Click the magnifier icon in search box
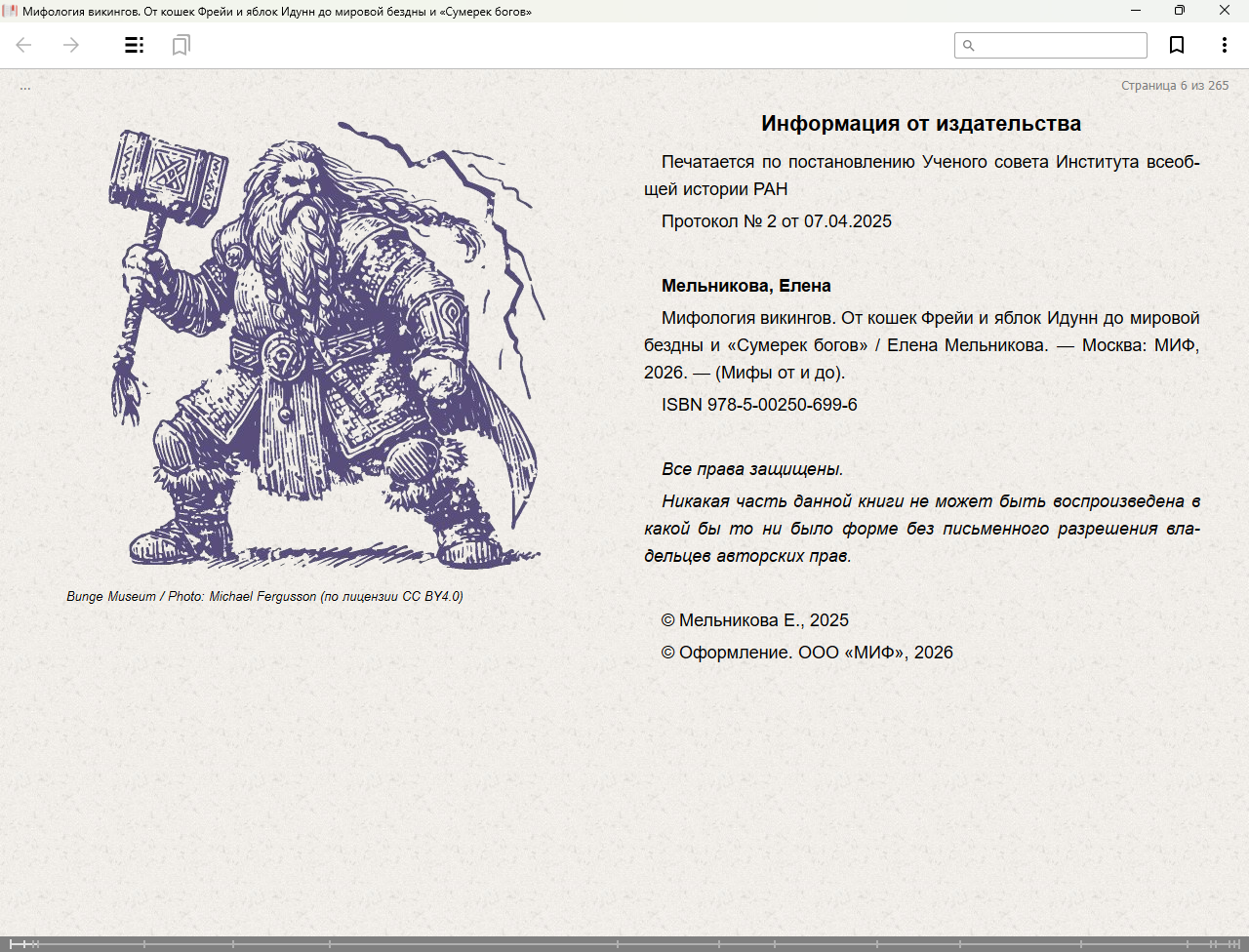The height and width of the screenshot is (952, 1249). click(969, 46)
